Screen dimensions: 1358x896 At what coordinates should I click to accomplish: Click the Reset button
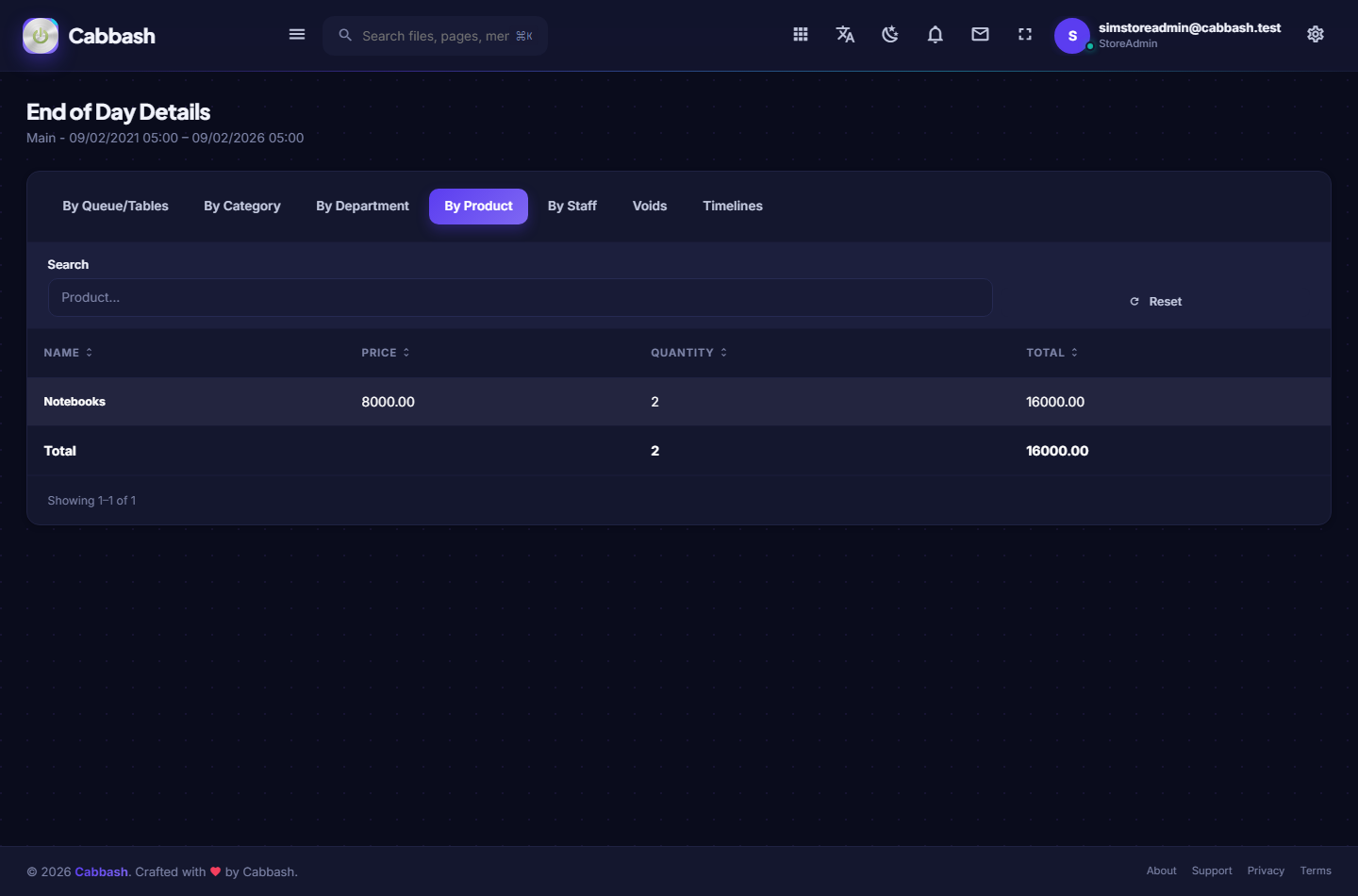[1155, 302]
